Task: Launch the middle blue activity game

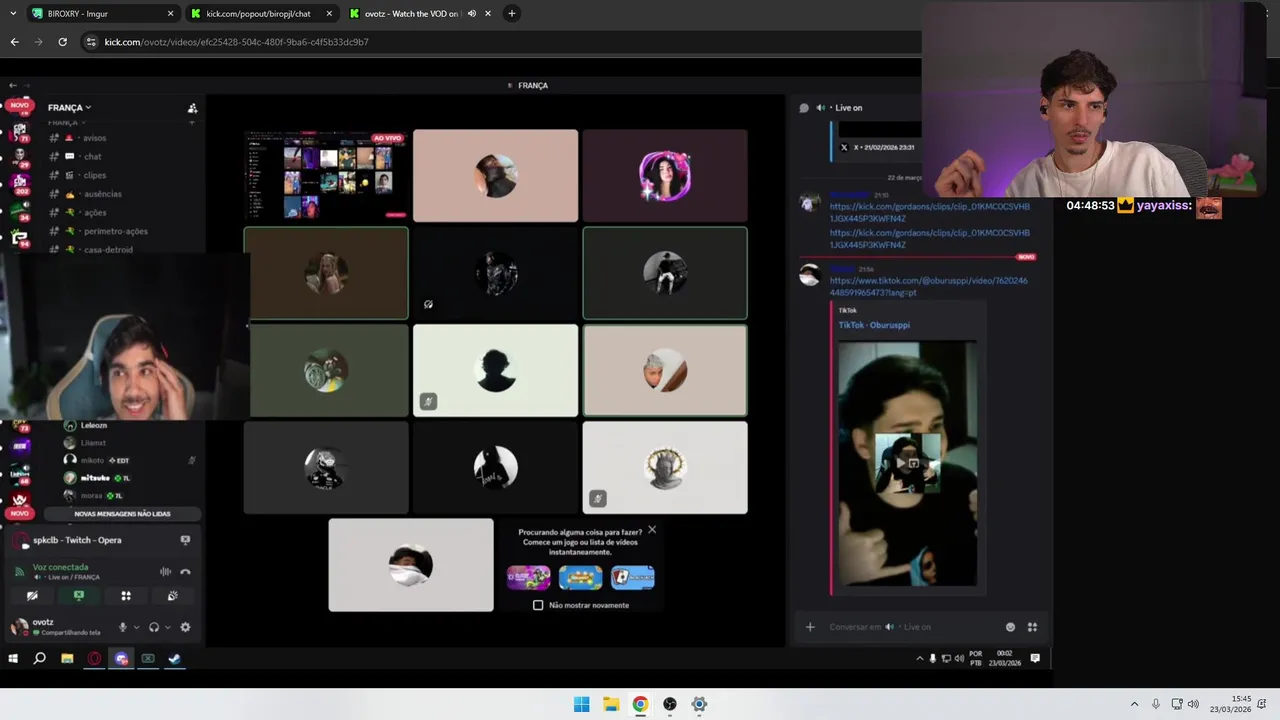Action: pyautogui.click(x=580, y=577)
